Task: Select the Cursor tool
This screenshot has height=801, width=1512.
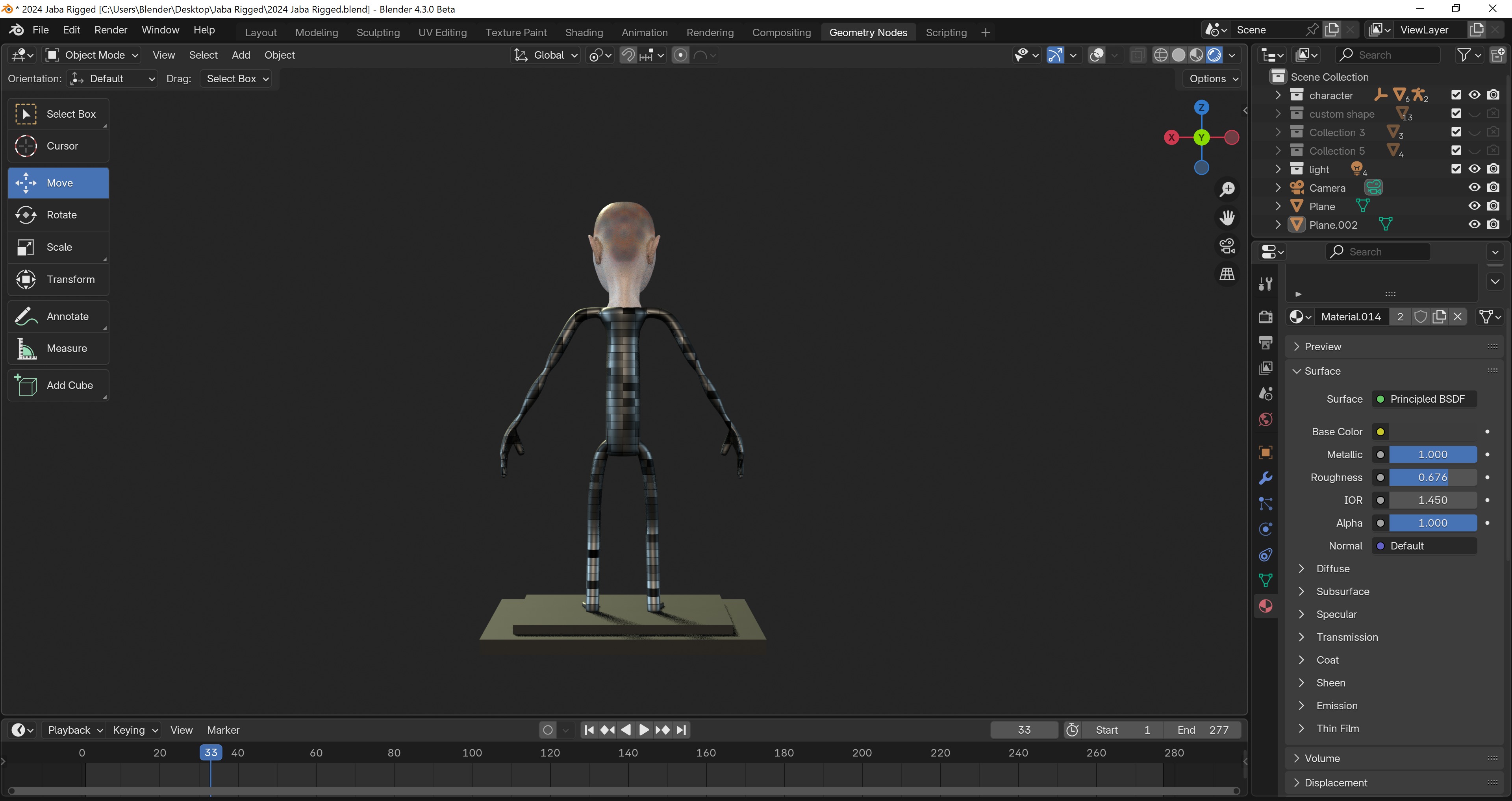Action: click(x=58, y=146)
